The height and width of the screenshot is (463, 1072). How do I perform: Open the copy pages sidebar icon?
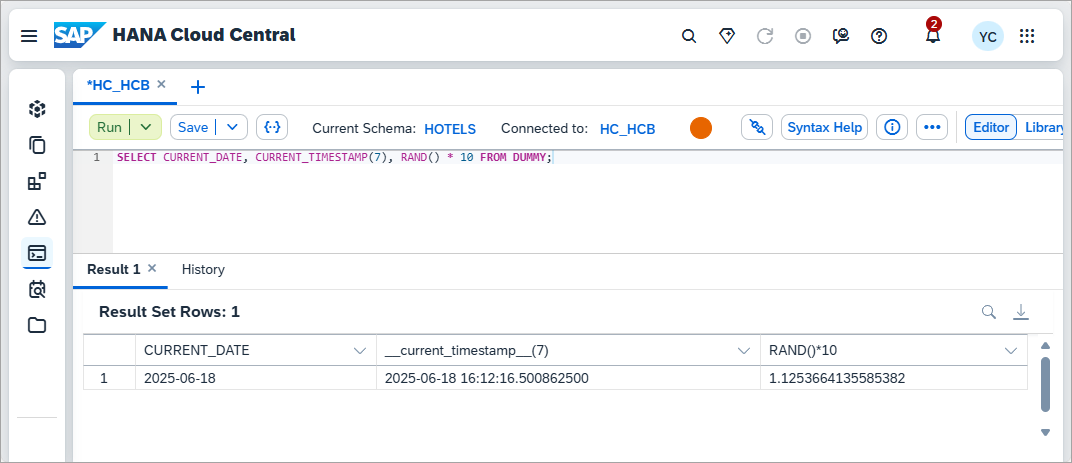tap(37, 145)
